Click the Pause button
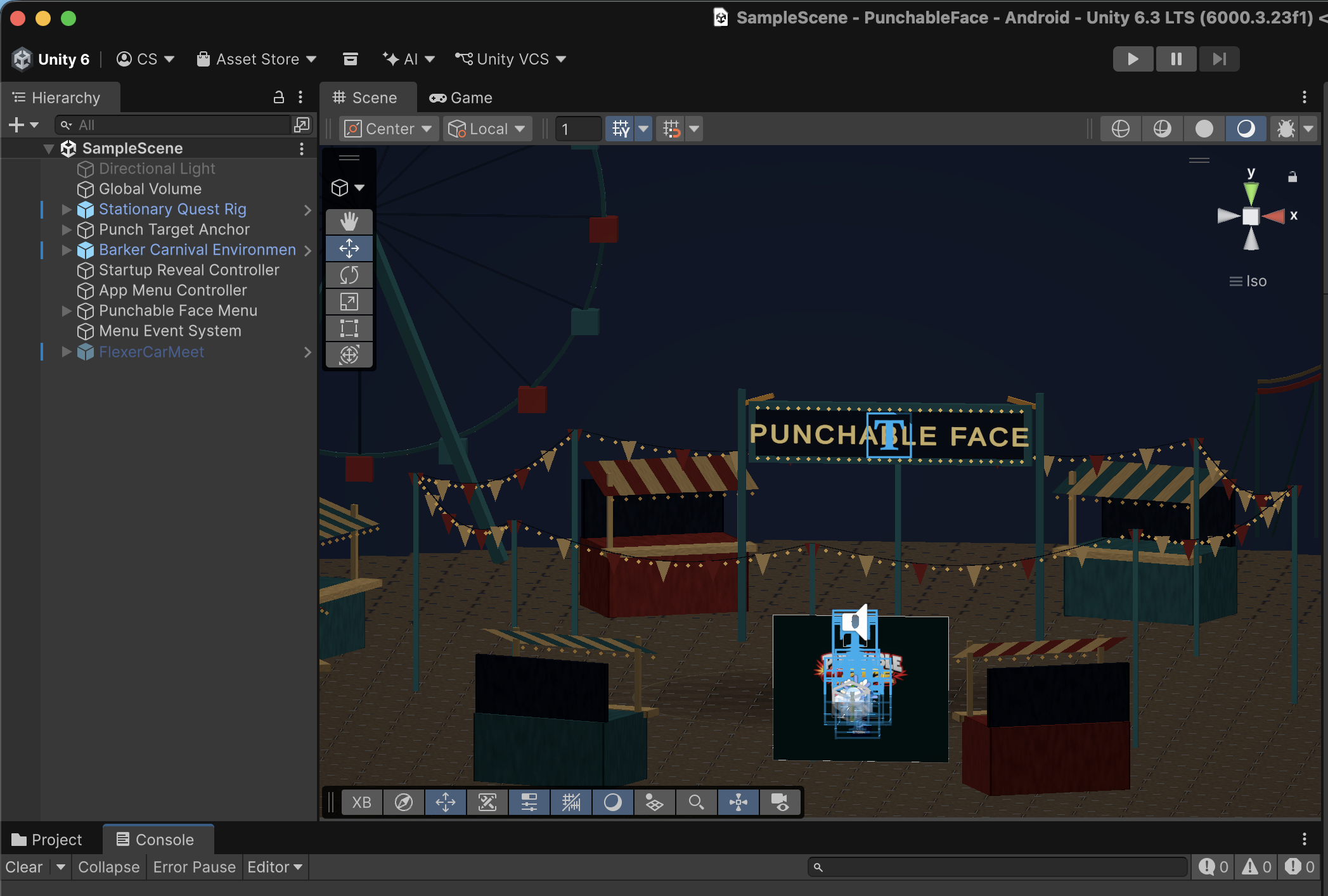 1176,59
